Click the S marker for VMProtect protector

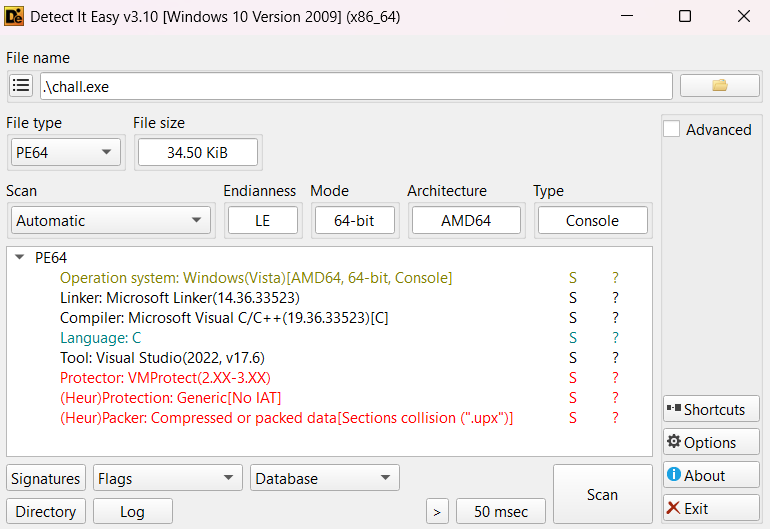(x=573, y=378)
